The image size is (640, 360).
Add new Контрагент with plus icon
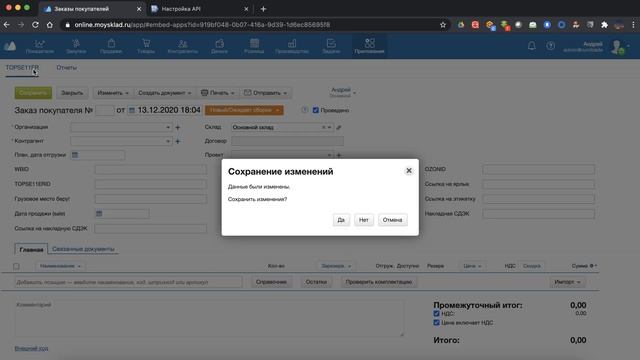point(178,141)
